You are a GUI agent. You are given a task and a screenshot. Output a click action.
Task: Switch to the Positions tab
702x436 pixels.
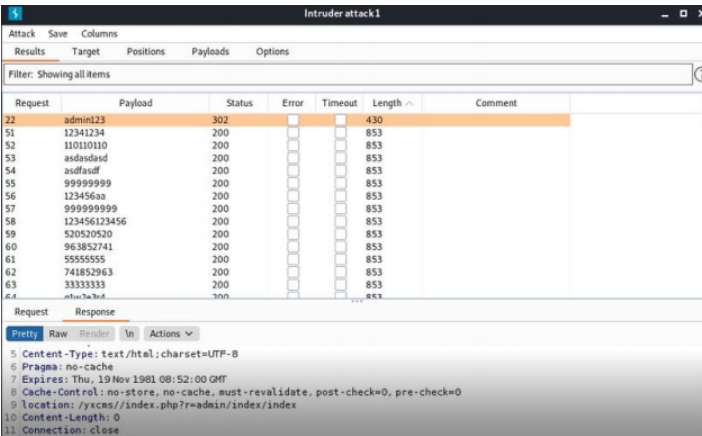coord(146,51)
